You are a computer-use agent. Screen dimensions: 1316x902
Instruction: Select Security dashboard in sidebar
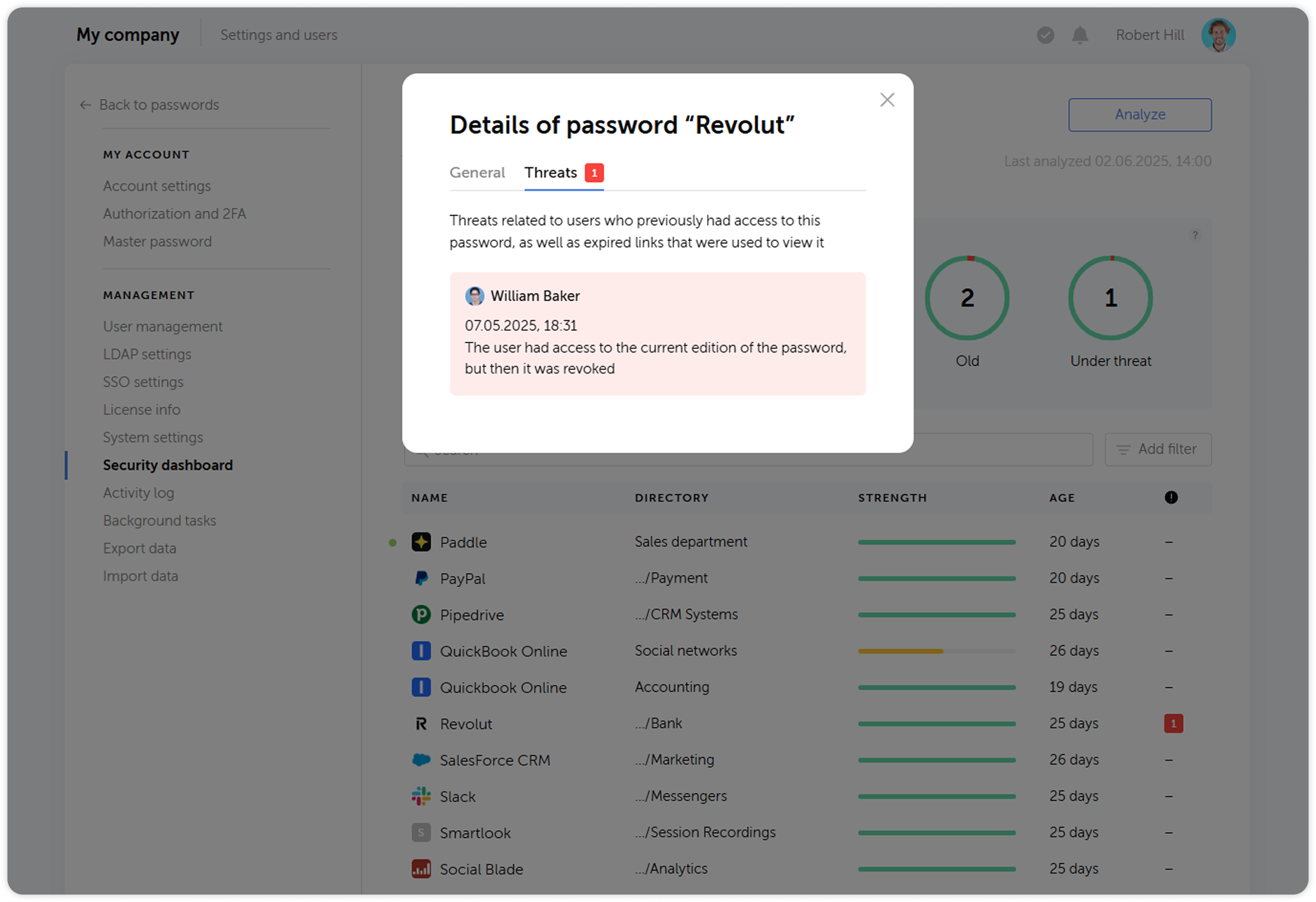(168, 465)
